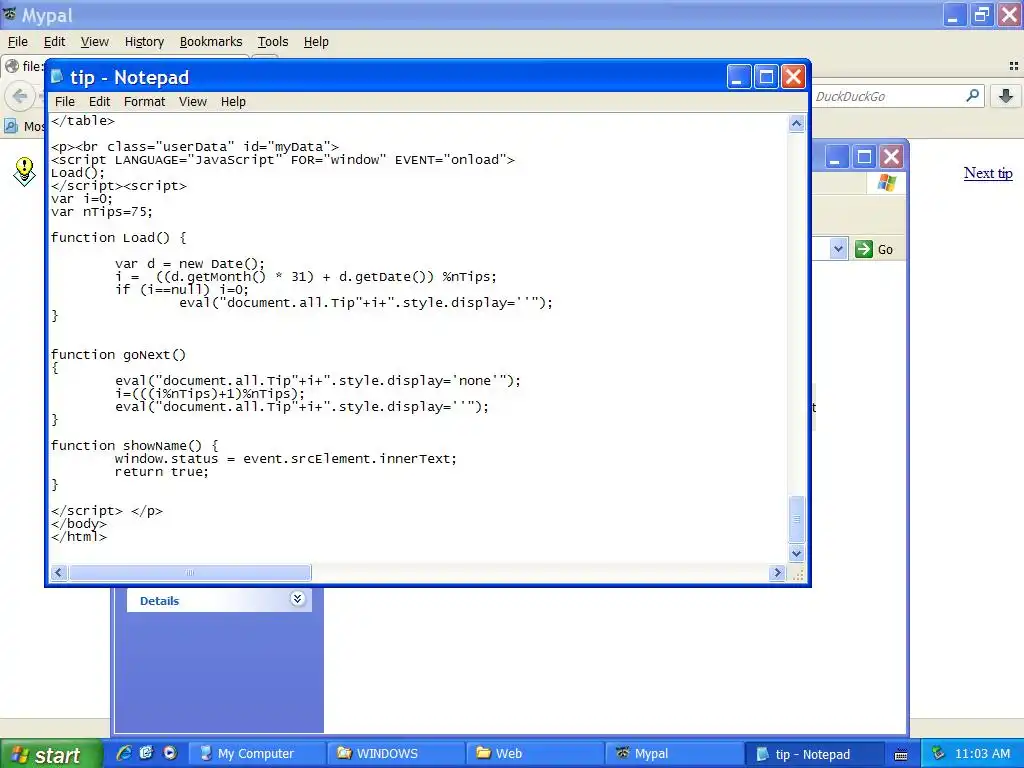Click the Mypal bookmarks bar Most Visited icon
1024x768 pixels.
[11, 126]
